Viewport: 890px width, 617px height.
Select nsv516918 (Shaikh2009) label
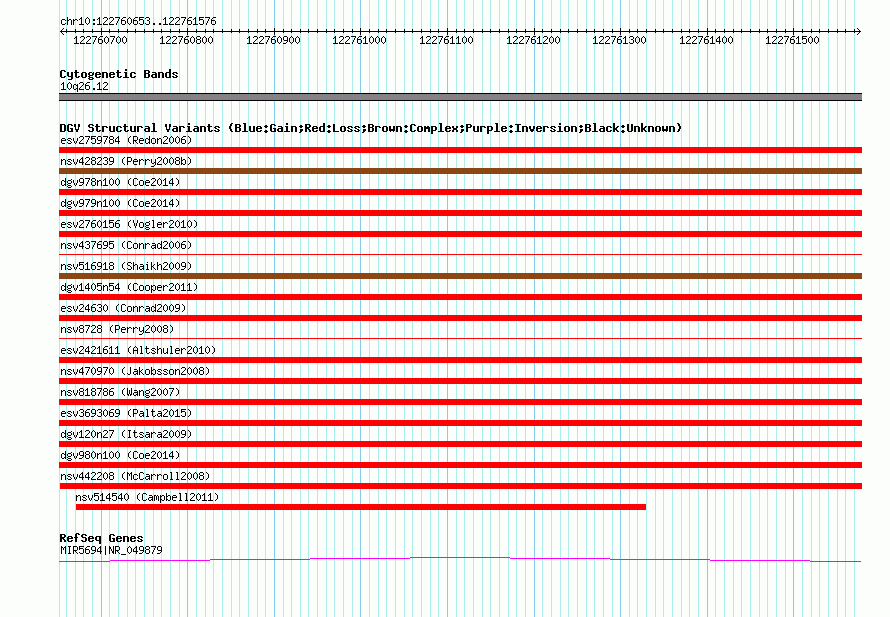[126, 266]
